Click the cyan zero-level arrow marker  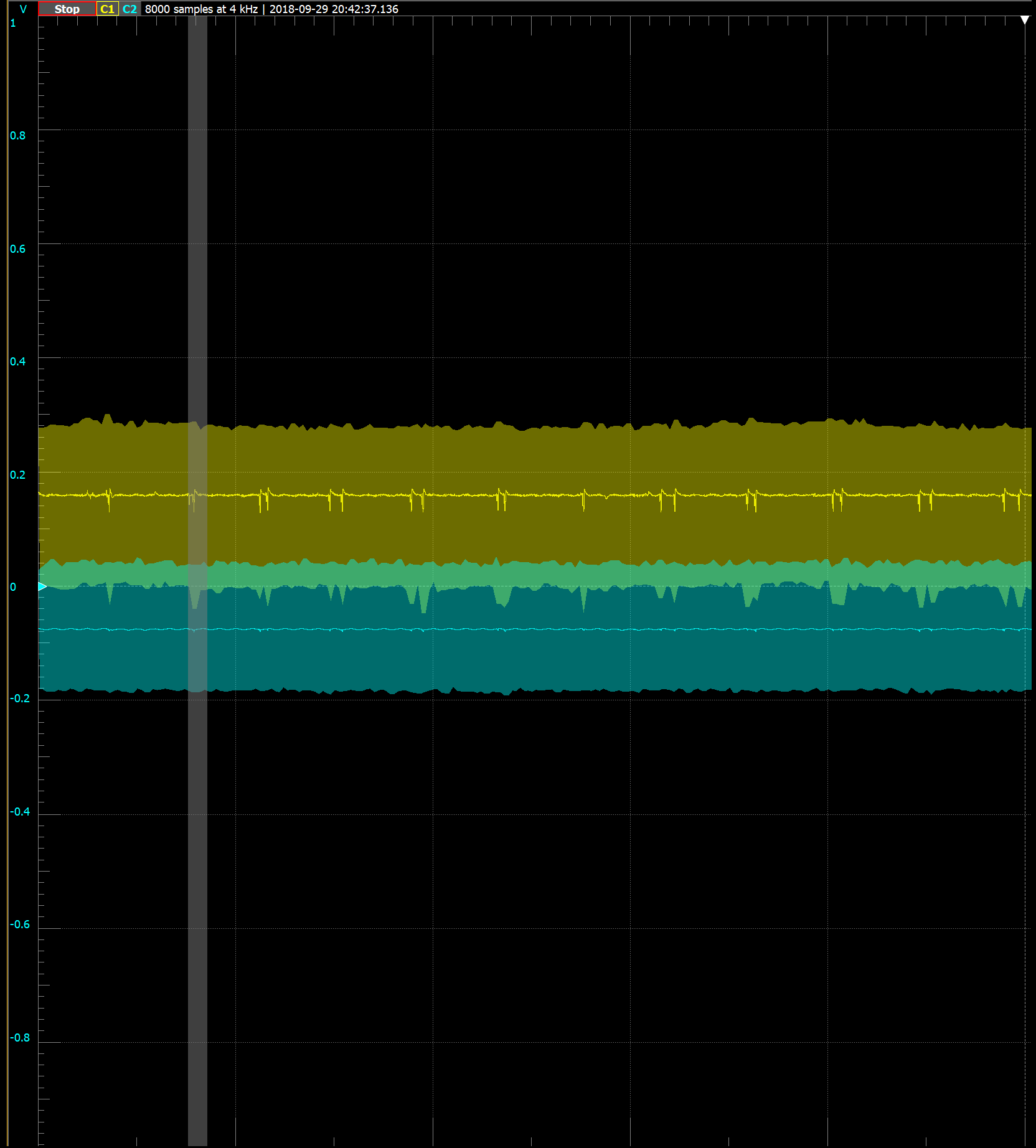click(x=42, y=586)
